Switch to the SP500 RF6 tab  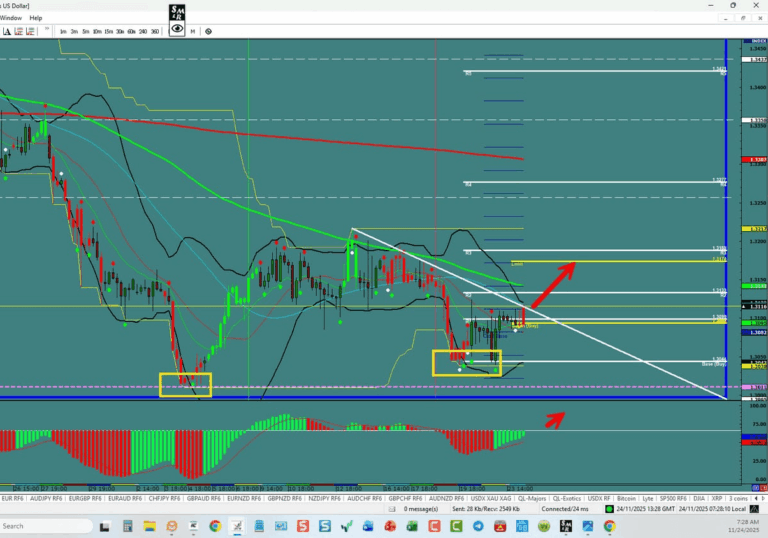coord(673,498)
